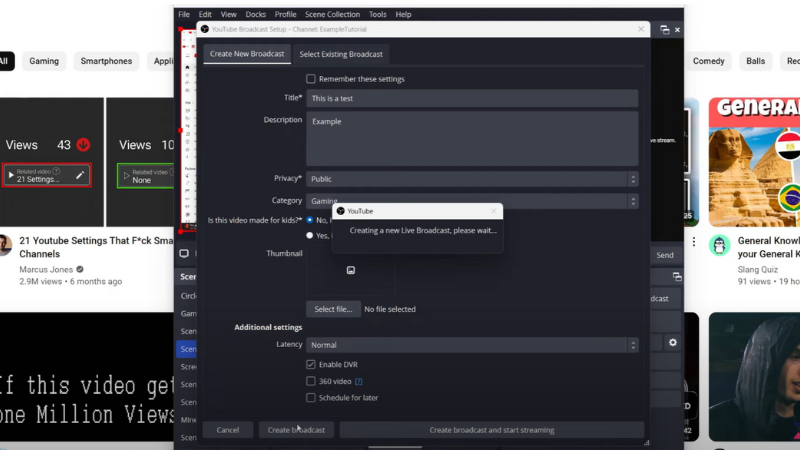Switch to Select Existing Broadcast tab

point(341,54)
